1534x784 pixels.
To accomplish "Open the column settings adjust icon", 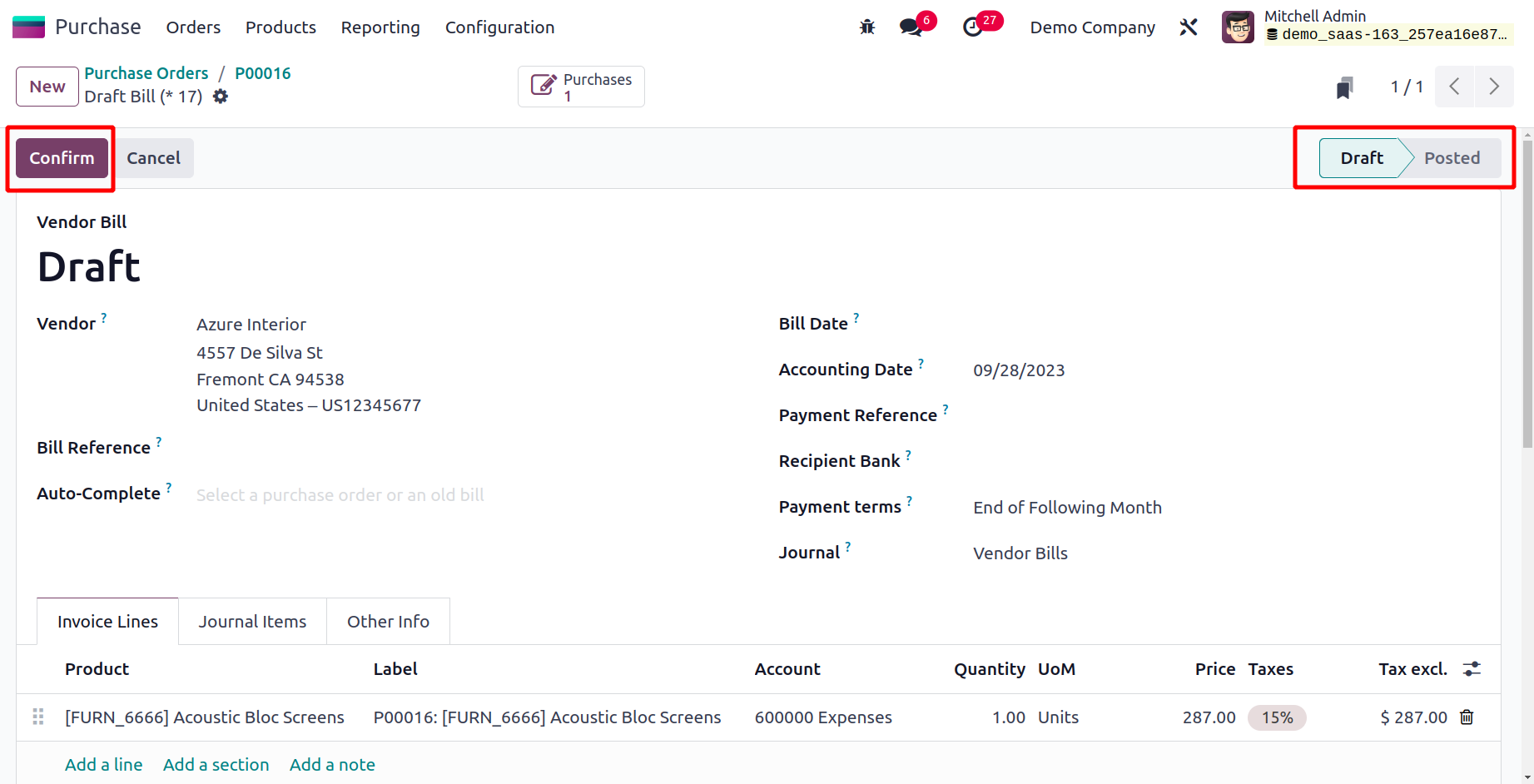I will point(1472,669).
